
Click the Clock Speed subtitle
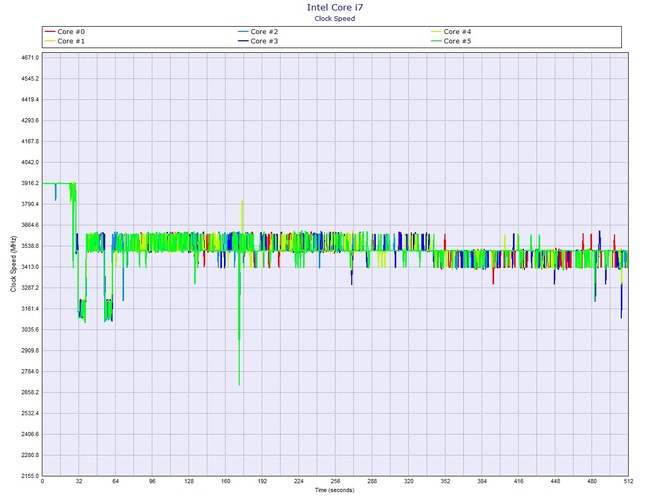[335, 18]
